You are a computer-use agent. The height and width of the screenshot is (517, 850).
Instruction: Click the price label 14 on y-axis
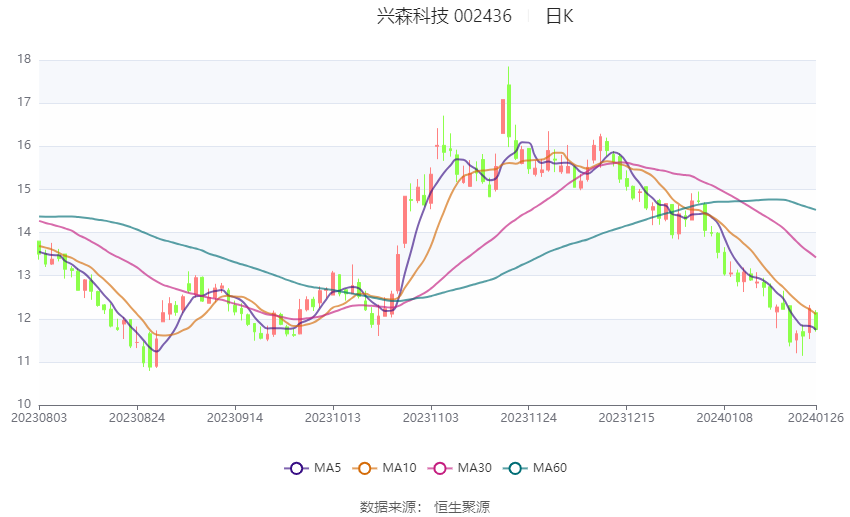coord(24,232)
